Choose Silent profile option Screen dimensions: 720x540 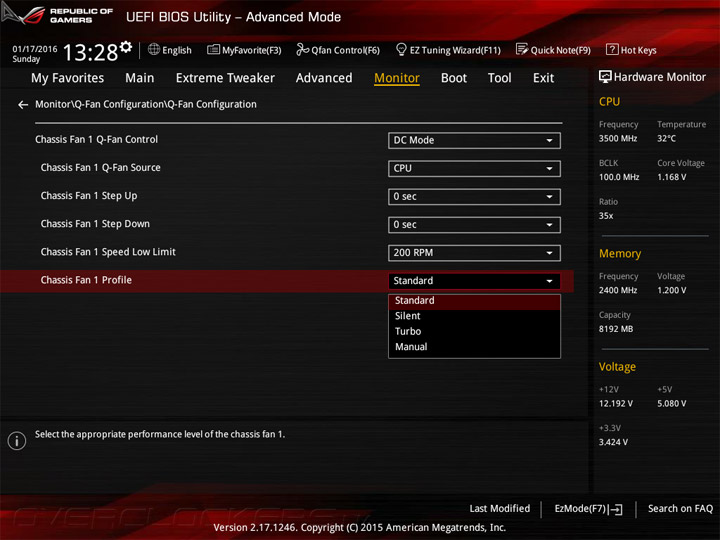[x=474, y=316]
